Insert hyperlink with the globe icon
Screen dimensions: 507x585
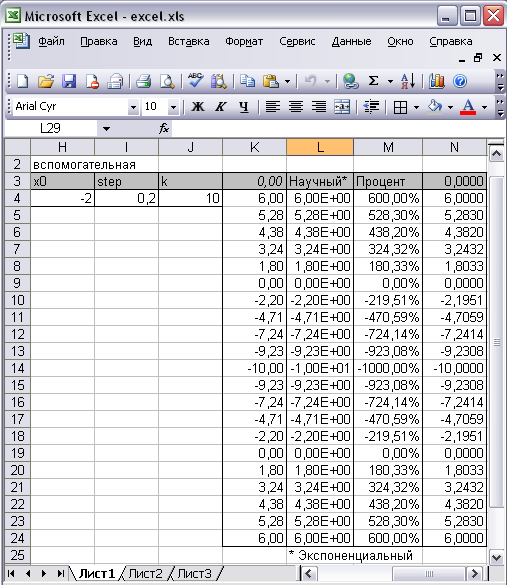[350, 81]
